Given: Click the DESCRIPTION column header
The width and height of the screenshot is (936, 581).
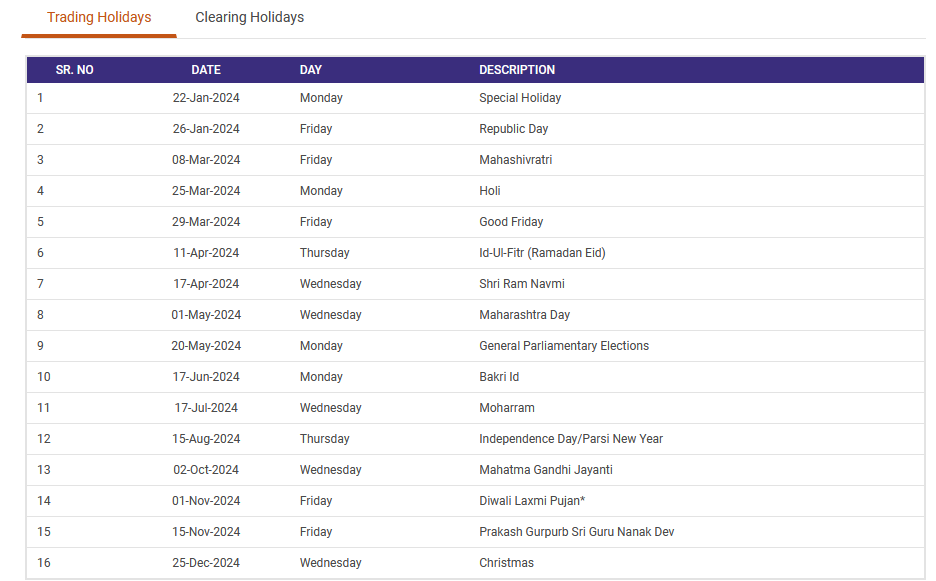Looking at the screenshot, I should coord(517,70).
